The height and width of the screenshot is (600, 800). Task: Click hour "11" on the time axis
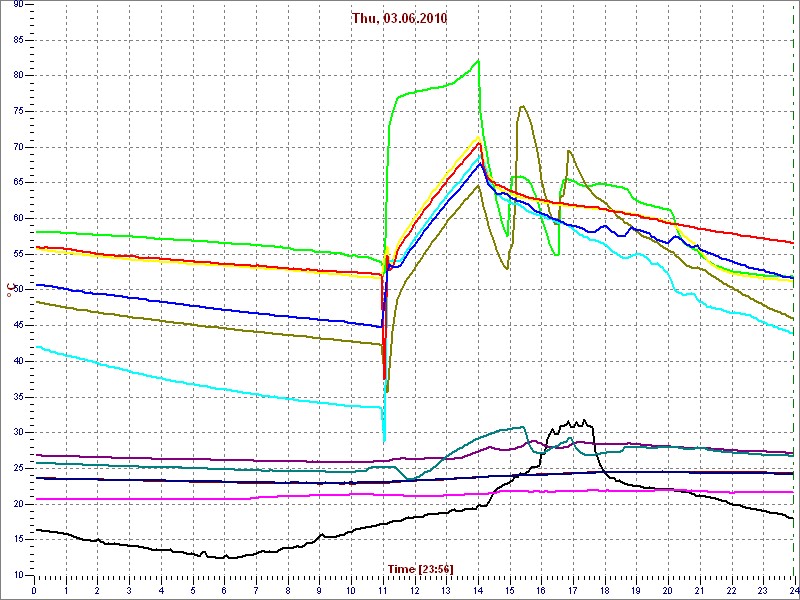pos(382,591)
